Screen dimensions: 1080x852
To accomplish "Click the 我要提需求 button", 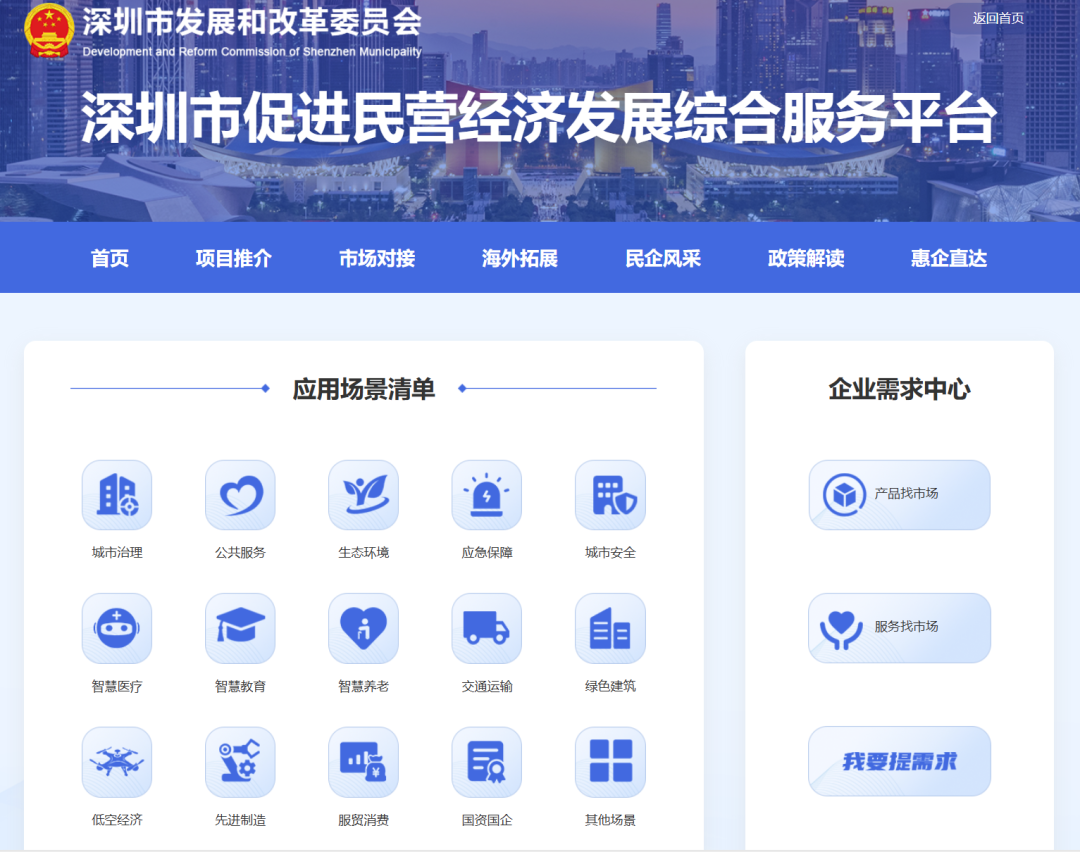I will 898,761.
